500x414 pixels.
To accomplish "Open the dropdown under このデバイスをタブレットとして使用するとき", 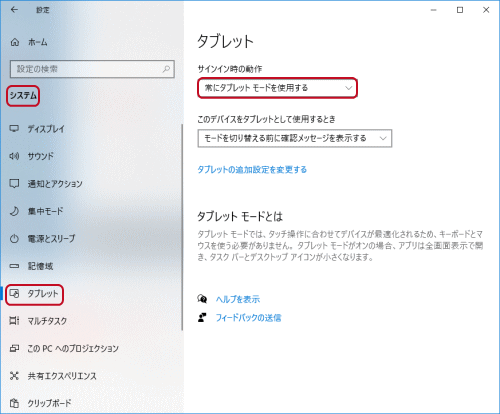I will [295, 138].
